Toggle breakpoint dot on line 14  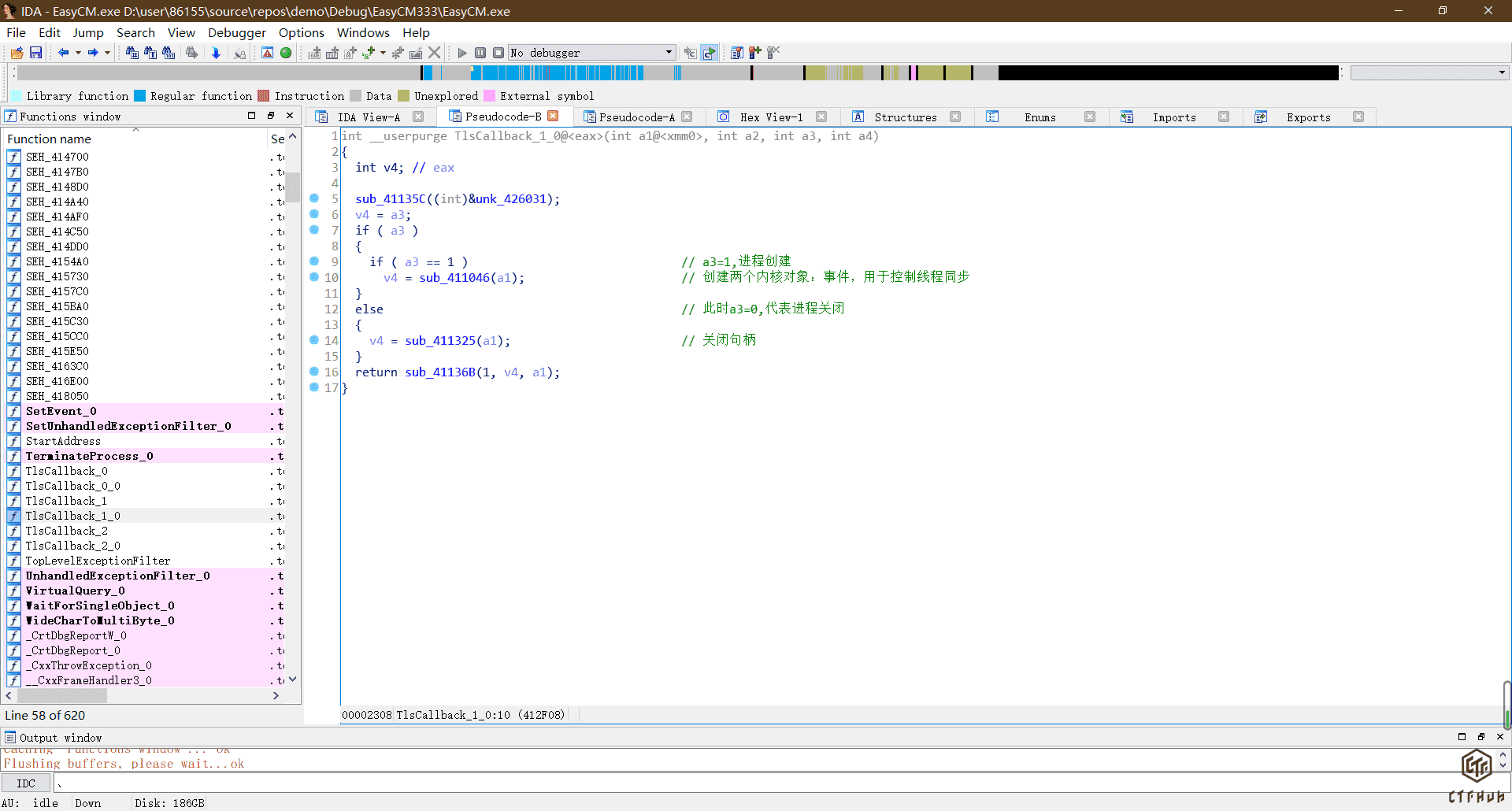314,340
